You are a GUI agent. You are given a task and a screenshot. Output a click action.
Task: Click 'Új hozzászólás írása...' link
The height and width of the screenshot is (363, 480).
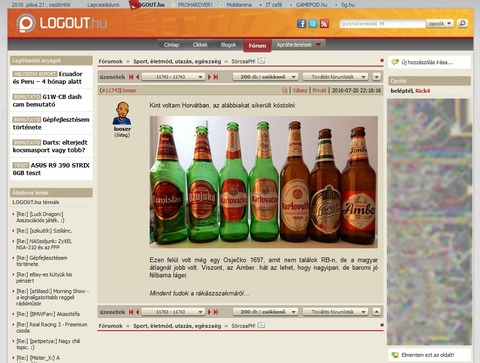(x=427, y=62)
